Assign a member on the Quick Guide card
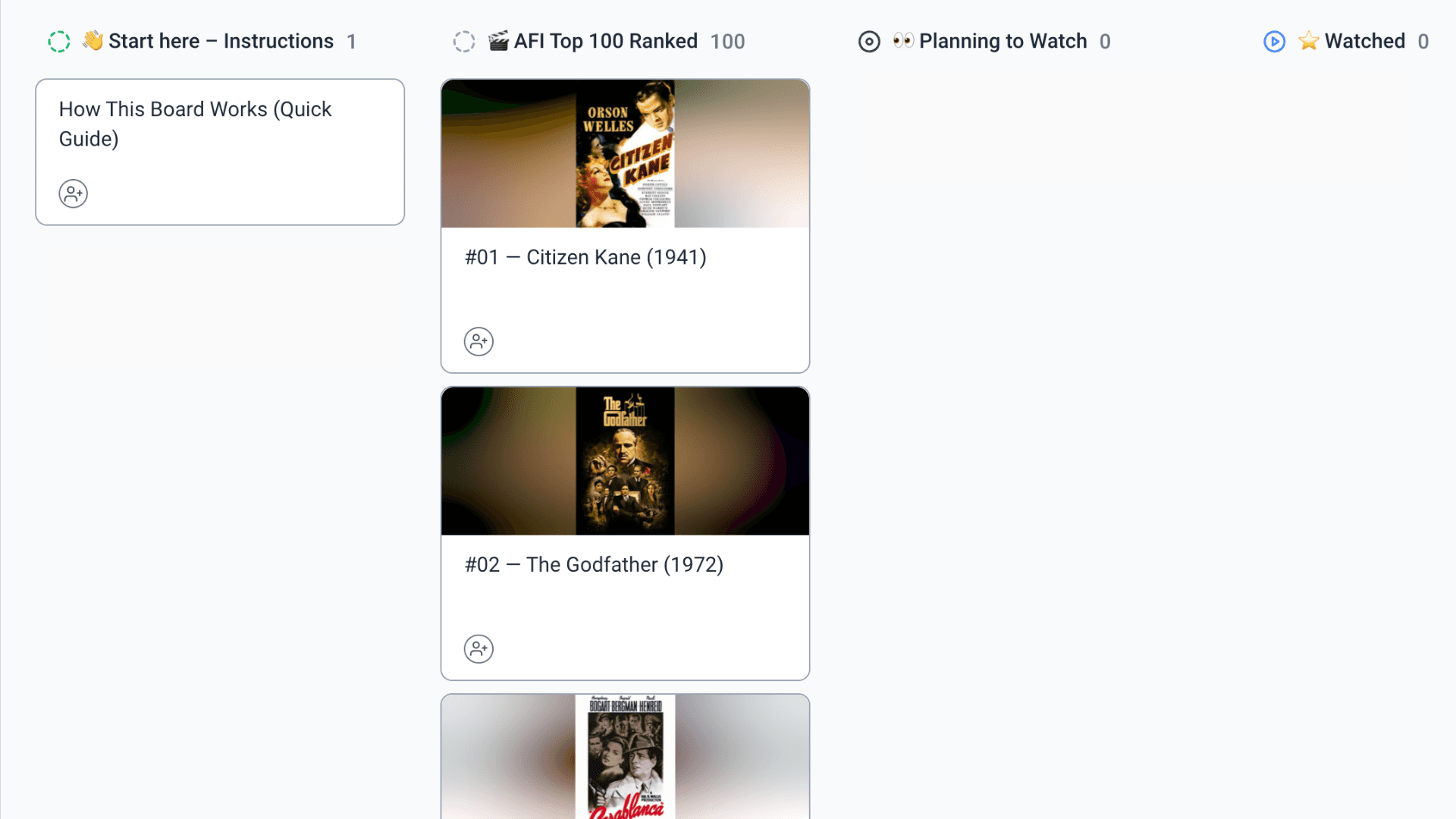1456x819 pixels. pos(73,193)
